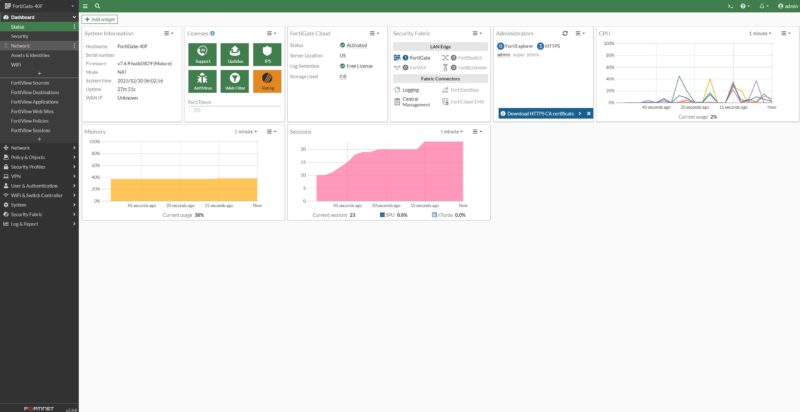Expand the System menu
This screenshot has width=800, height=412.
tap(39, 204)
